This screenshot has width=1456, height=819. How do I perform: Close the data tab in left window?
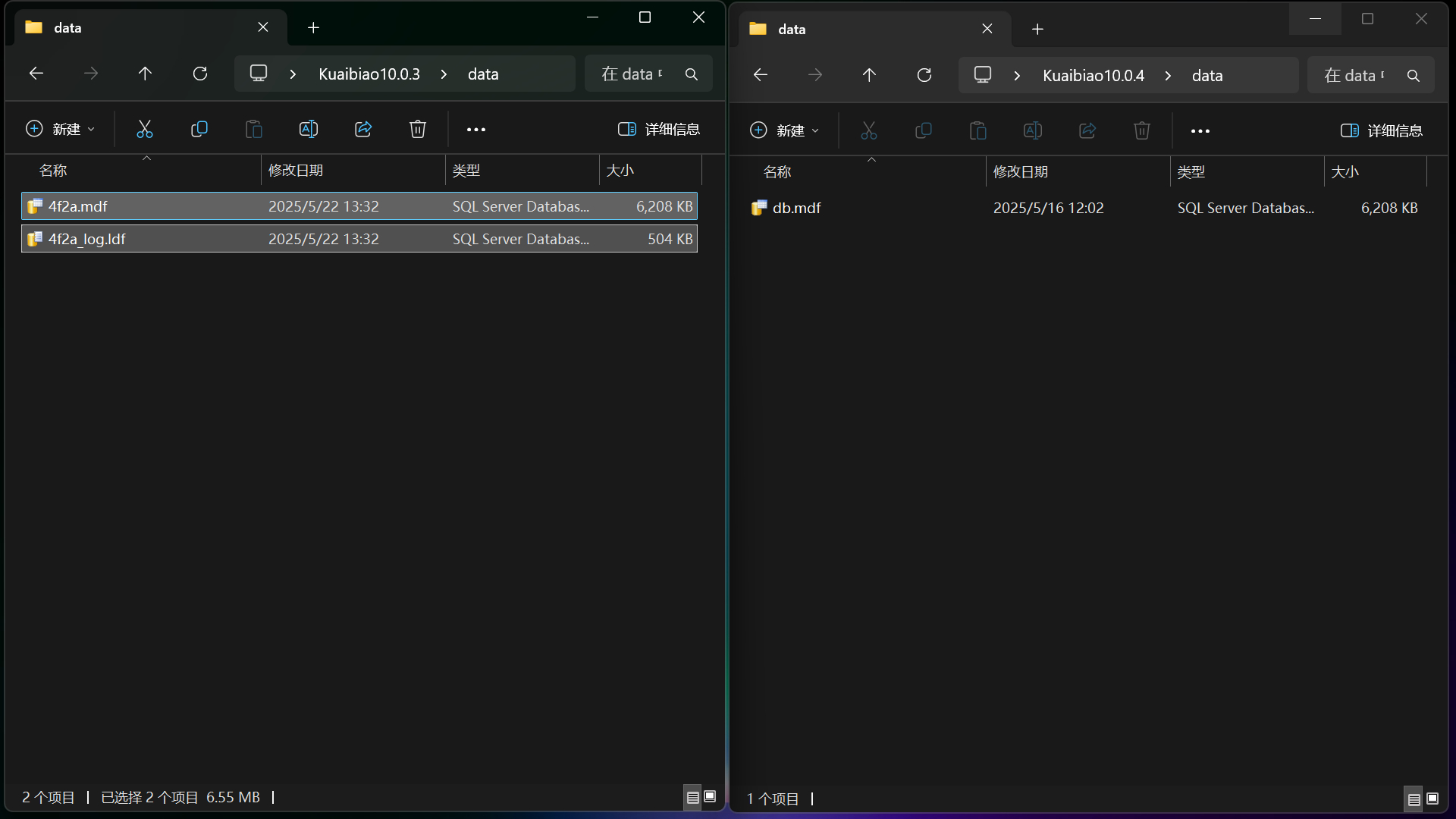click(263, 27)
